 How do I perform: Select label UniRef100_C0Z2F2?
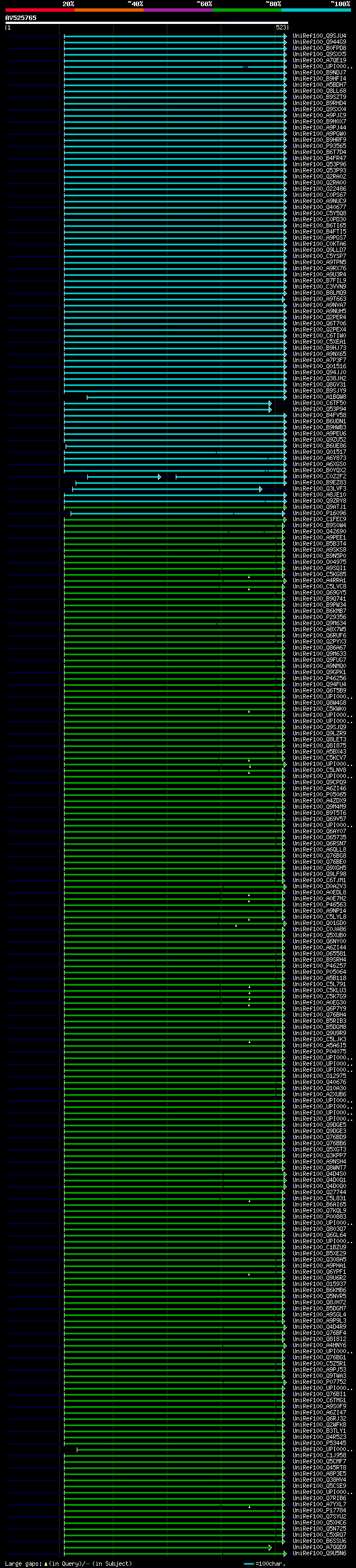tap(319, 477)
